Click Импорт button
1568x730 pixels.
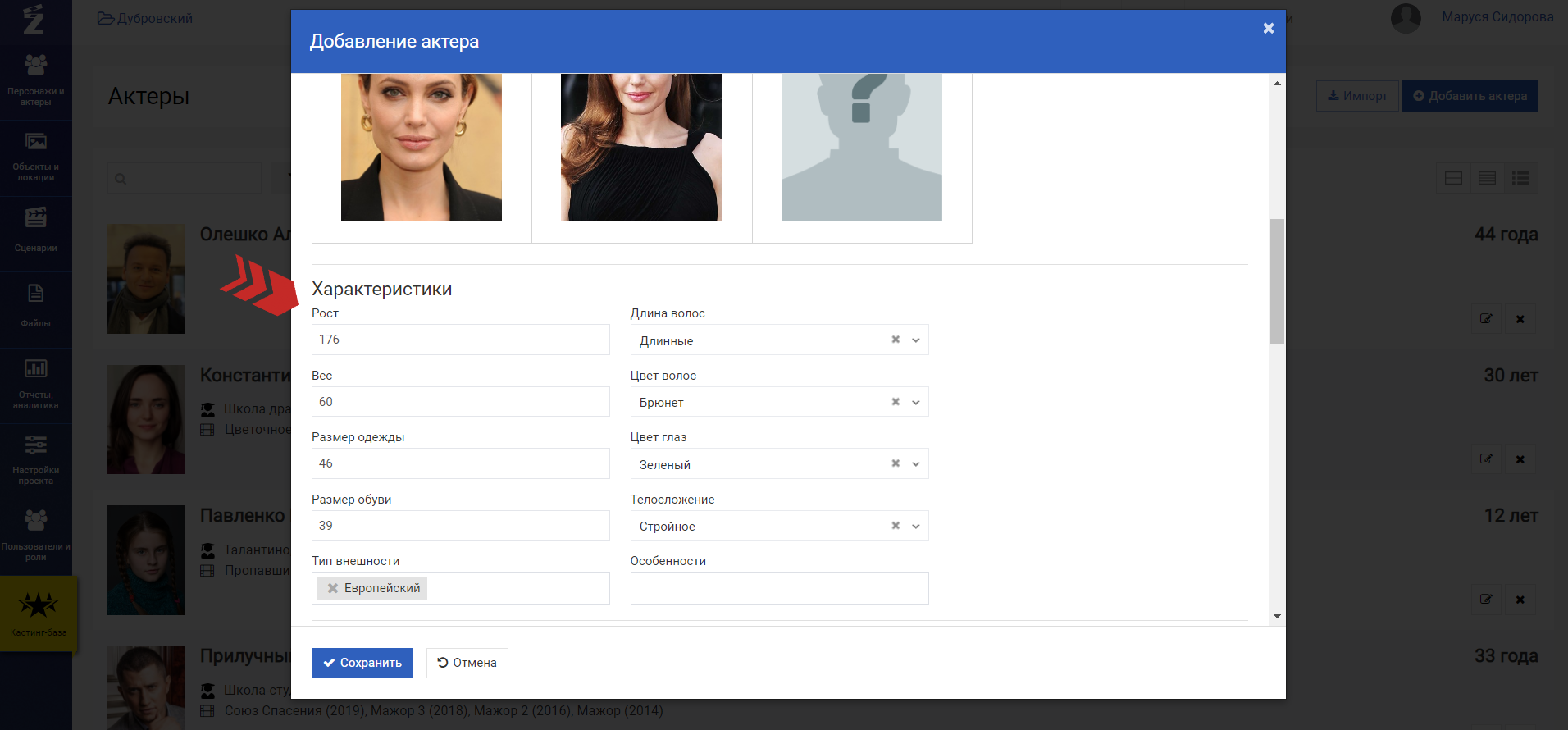(1357, 96)
